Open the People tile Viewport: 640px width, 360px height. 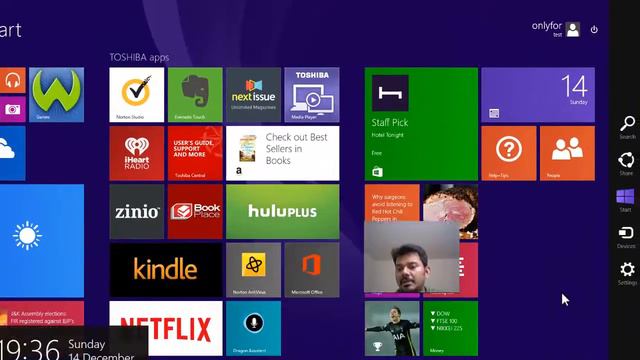[567, 153]
